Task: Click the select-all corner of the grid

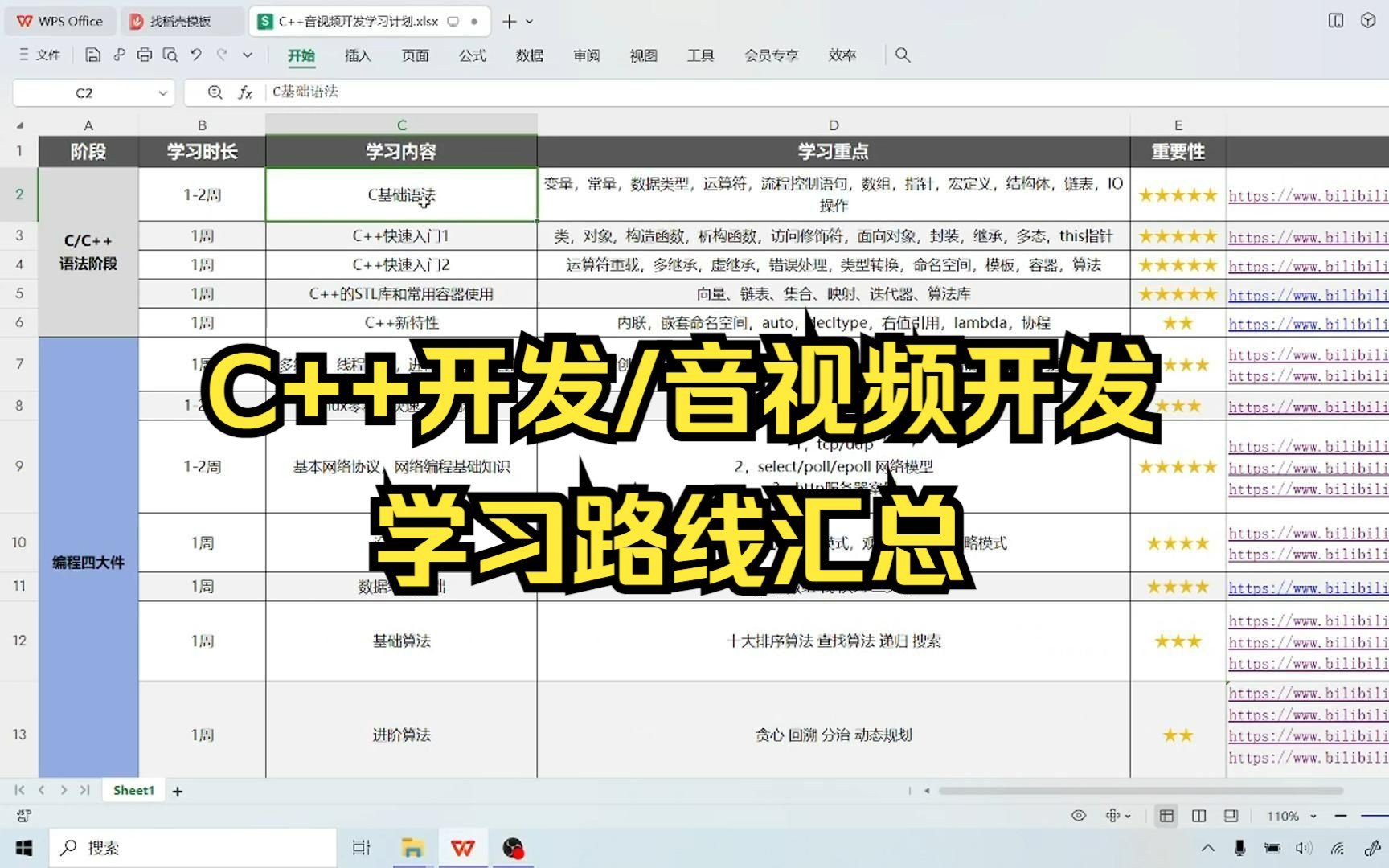Action: tap(19, 125)
